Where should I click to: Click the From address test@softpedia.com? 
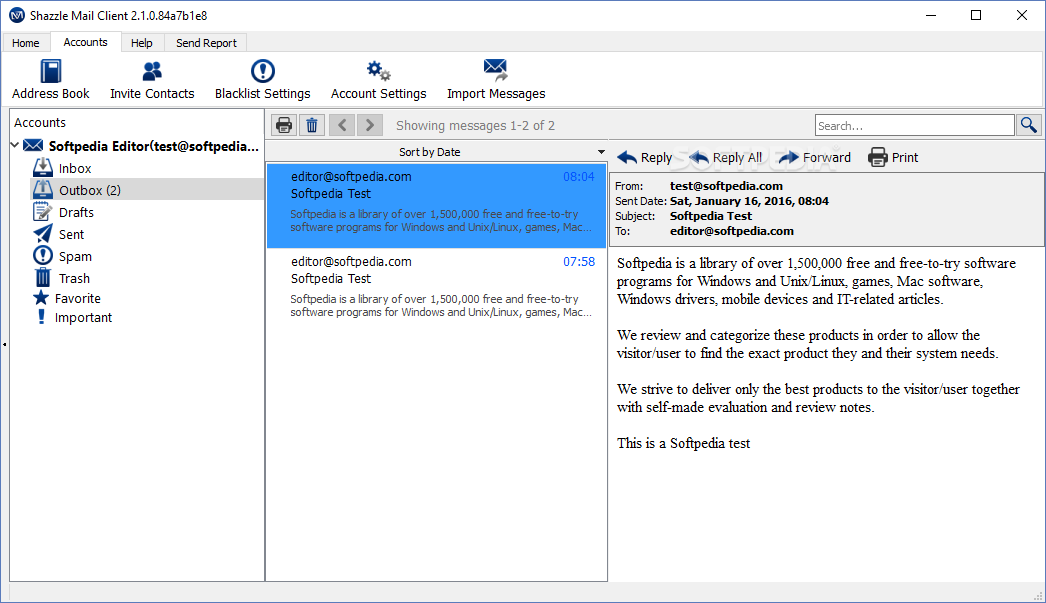pyautogui.click(x=726, y=186)
